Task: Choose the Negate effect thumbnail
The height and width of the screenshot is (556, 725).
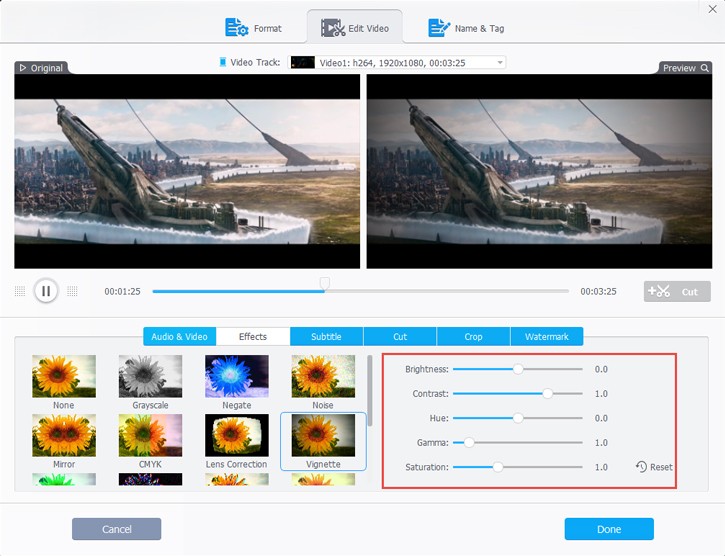Action: [237, 376]
